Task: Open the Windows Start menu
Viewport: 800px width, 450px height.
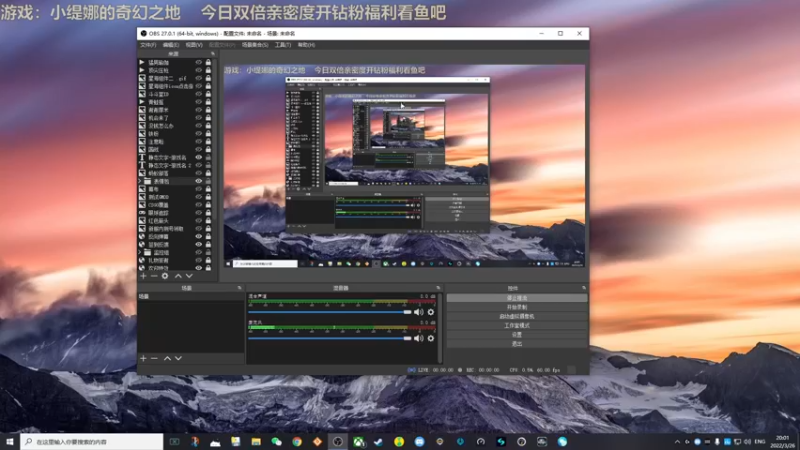Action: [10, 441]
